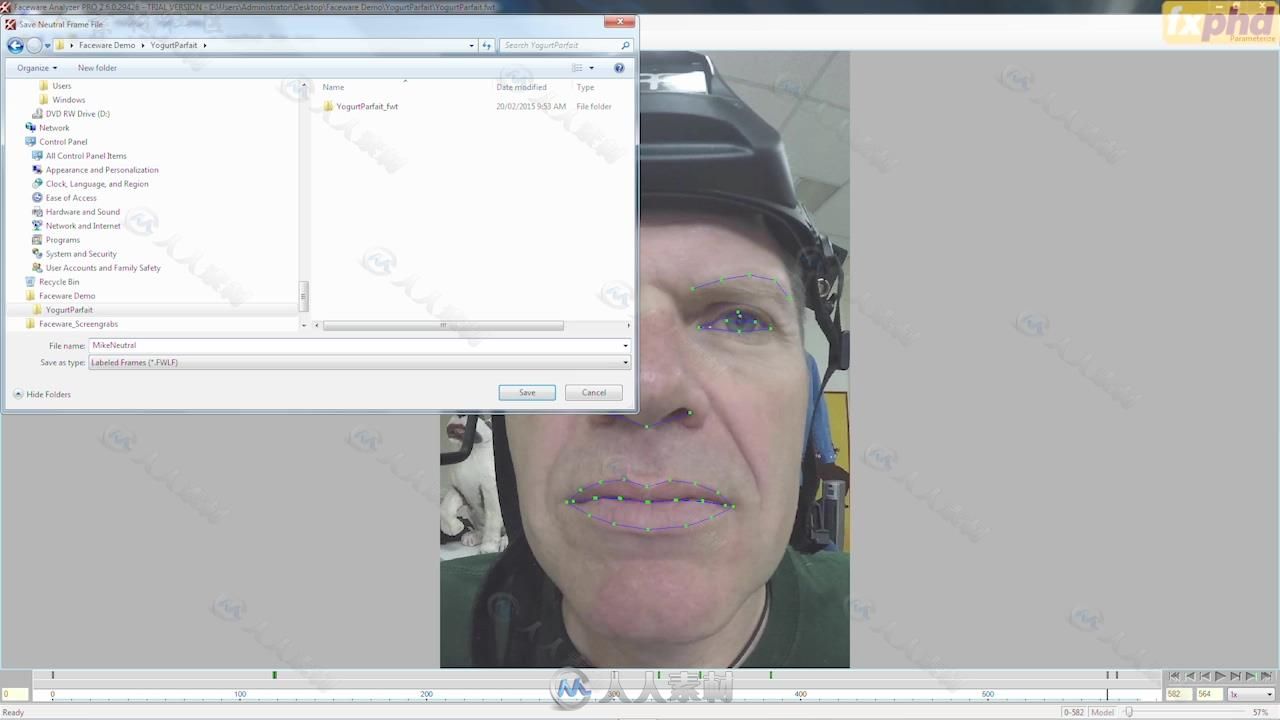Screen dimensions: 1280x720
Task: Click the green timeline marker near frame 385
Action: click(771, 675)
